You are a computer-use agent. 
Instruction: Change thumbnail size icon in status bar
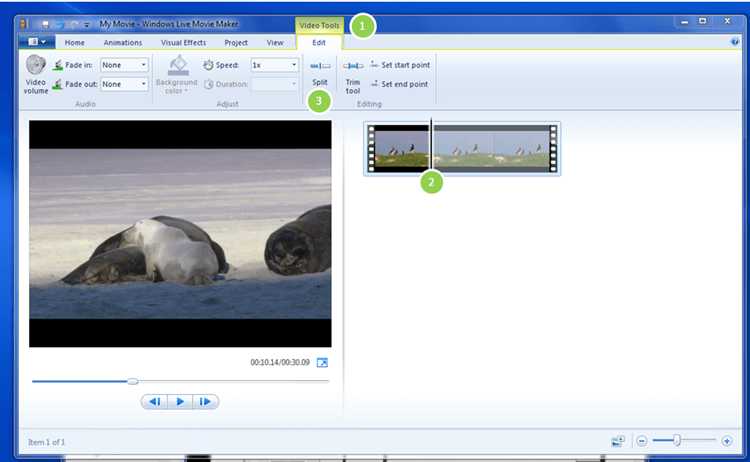pyautogui.click(x=618, y=440)
